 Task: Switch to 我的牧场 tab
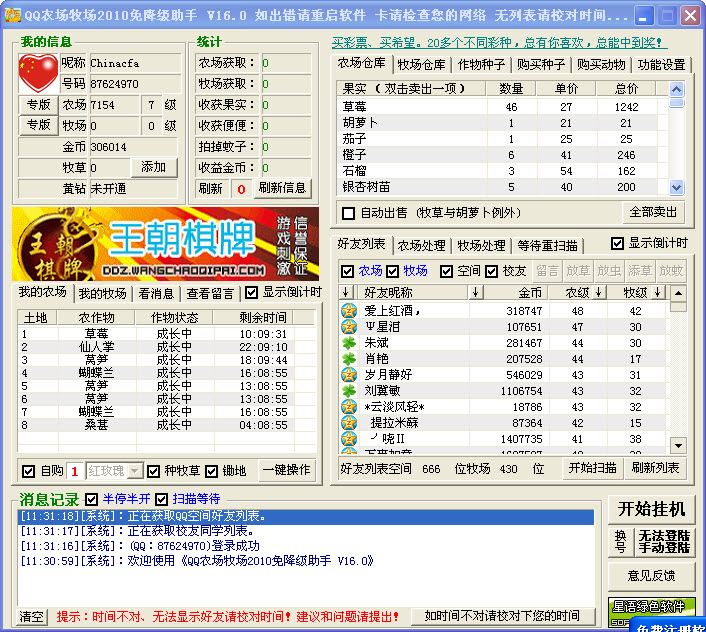pyautogui.click(x=102, y=293)
